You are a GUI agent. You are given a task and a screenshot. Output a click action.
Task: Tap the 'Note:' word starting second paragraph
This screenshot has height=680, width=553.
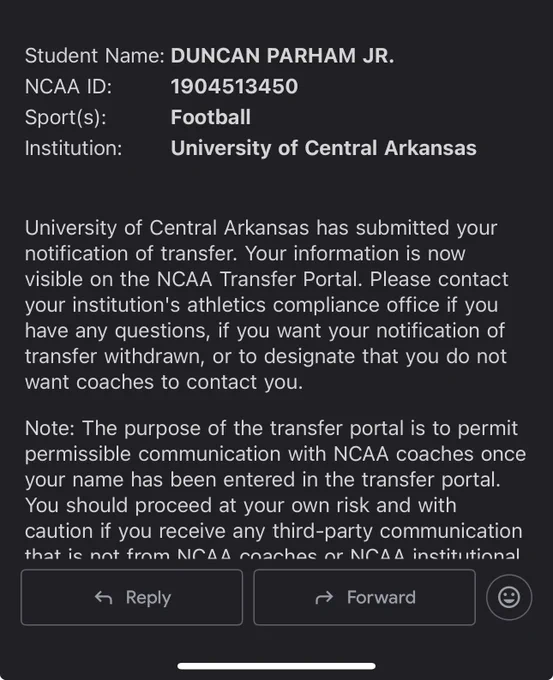(50, 428)
